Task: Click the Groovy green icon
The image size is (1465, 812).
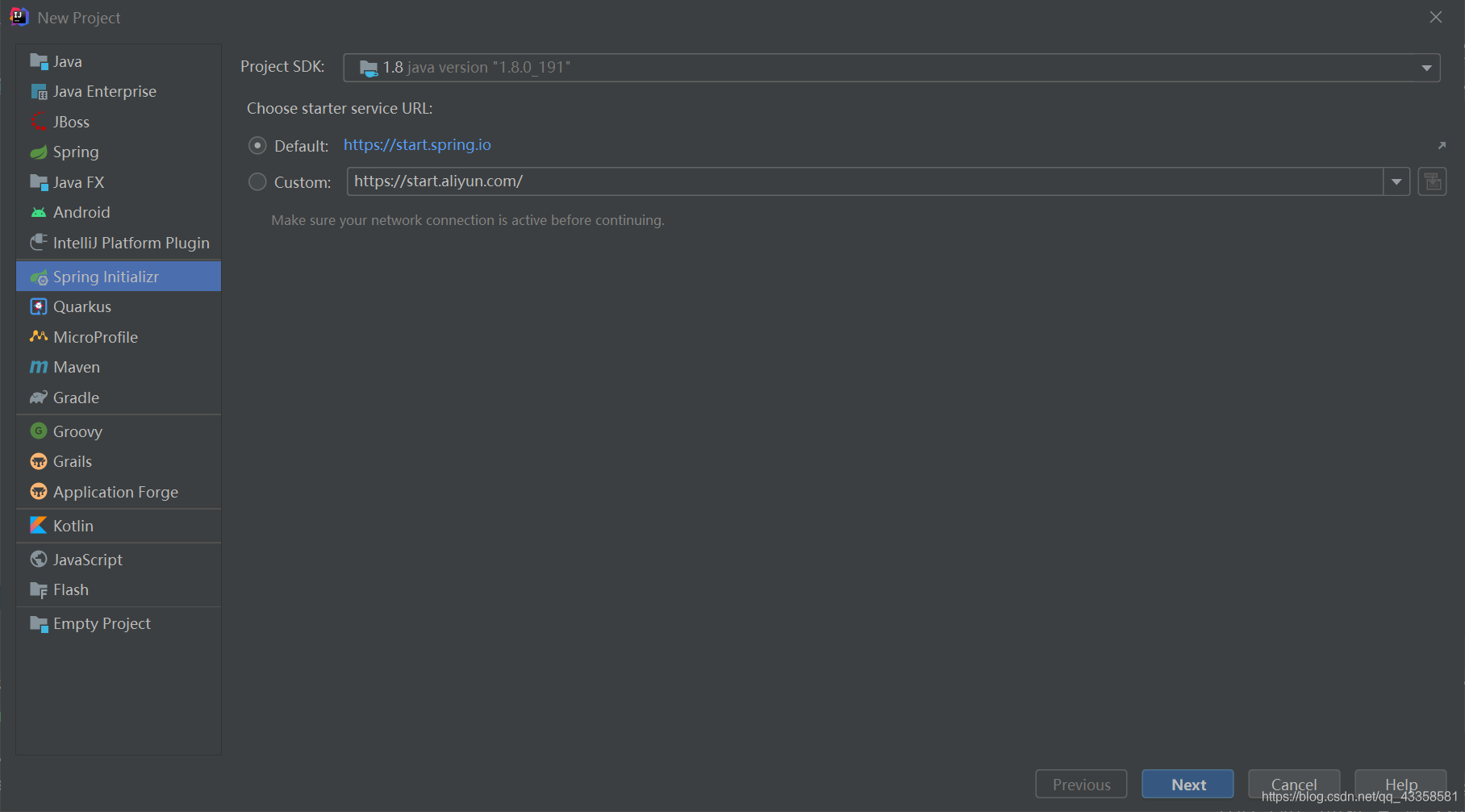Action: (39, 431)
